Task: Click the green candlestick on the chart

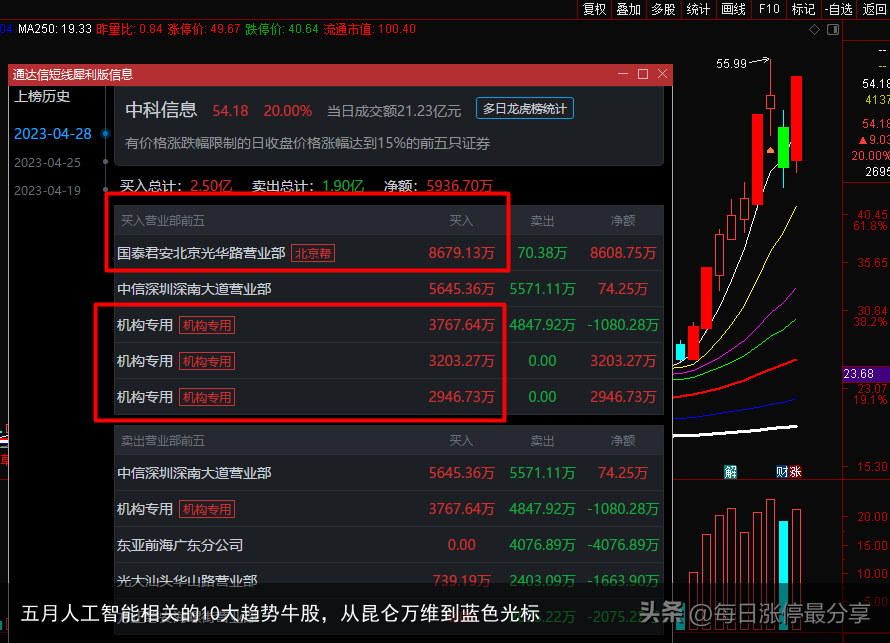Action: (x=783, y=148)
